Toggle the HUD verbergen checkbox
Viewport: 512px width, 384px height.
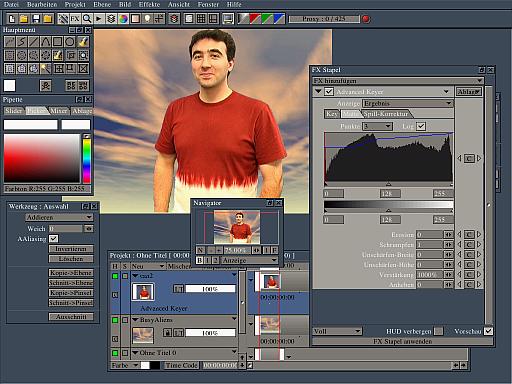[x=439, y=331]
